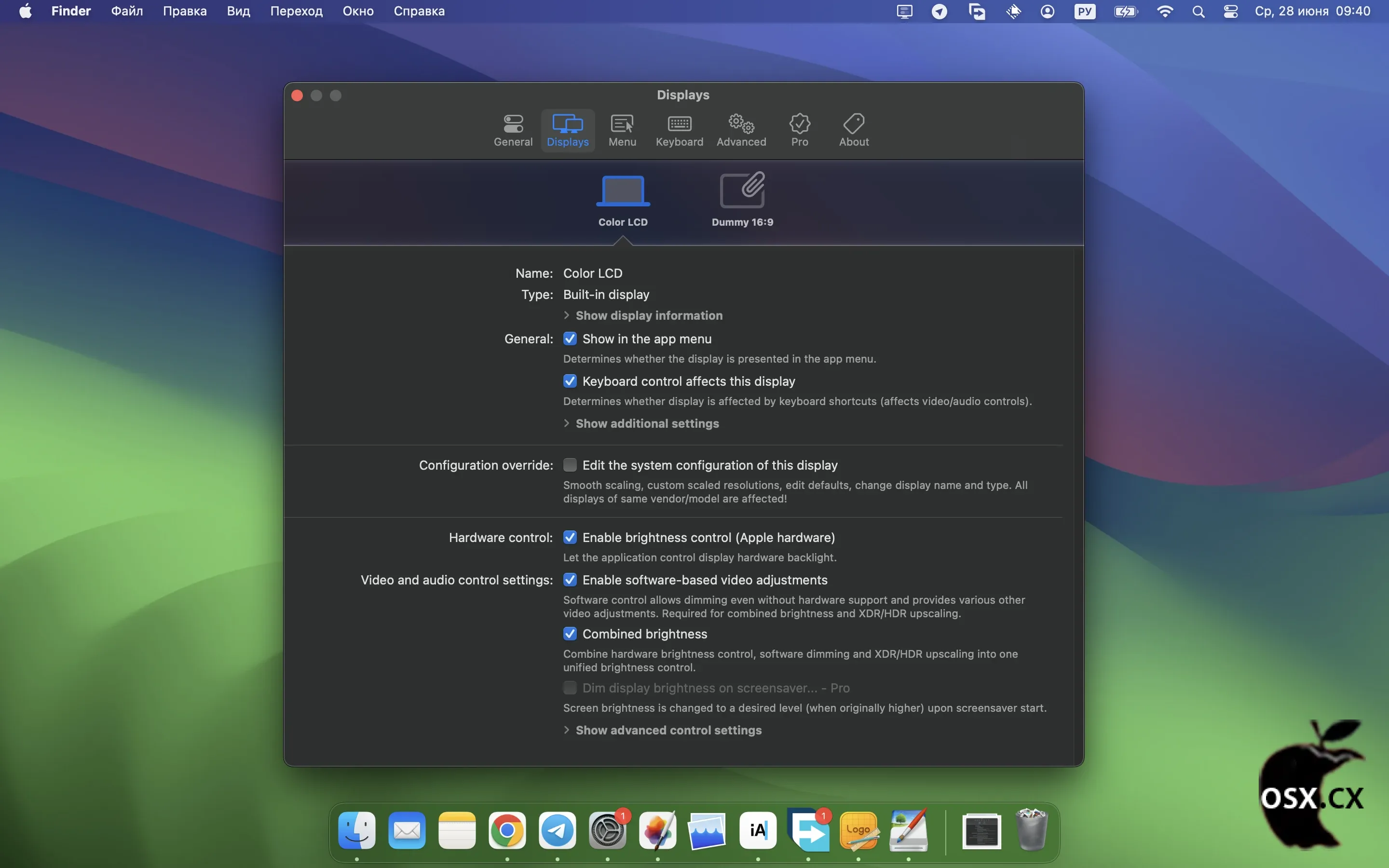Viewport: 1389px width, 868px height.
Task: Open Telegram from the Dock
Action: click(558, 830)
